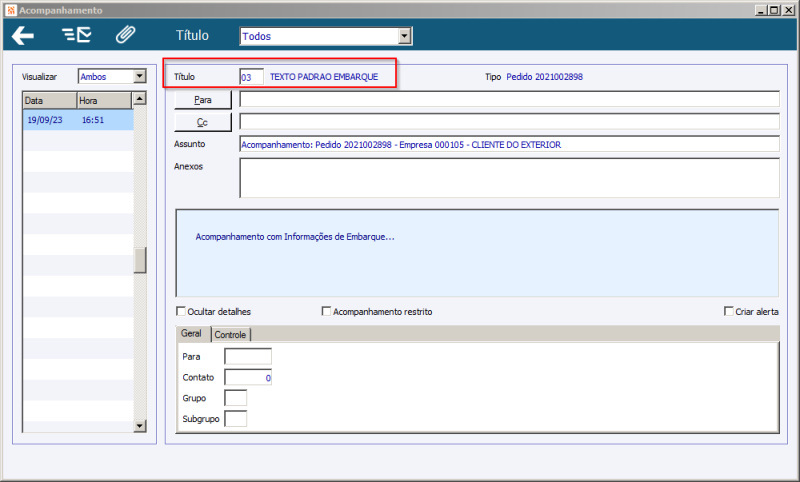Click the text TEXTO PADRAO EMBARQUE

324,77
